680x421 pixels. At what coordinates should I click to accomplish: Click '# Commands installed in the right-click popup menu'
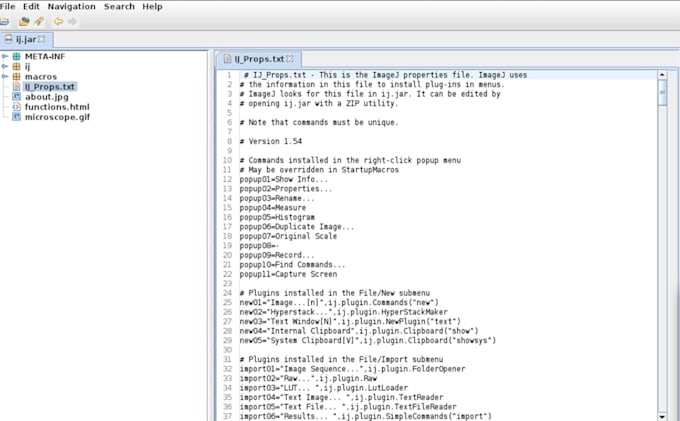click(x=350, y=160)
